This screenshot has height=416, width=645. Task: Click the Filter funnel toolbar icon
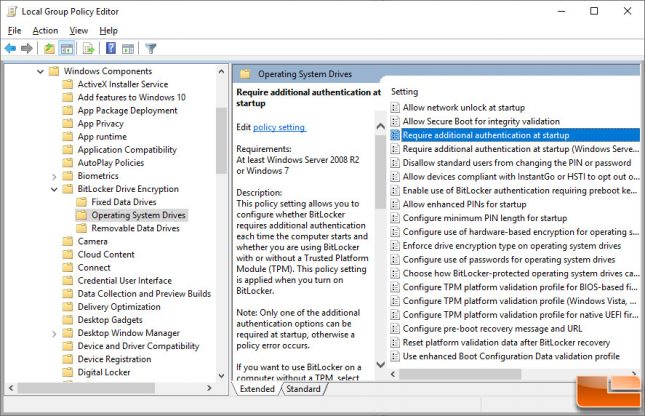tap(151, 49)
